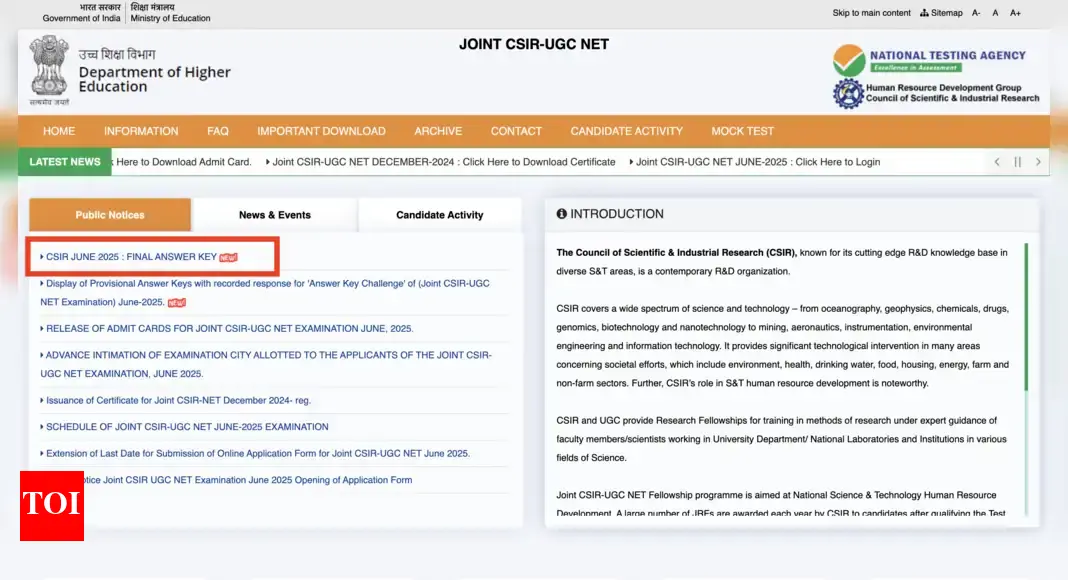Decrease font size with A- button

(x=976, y=13)
